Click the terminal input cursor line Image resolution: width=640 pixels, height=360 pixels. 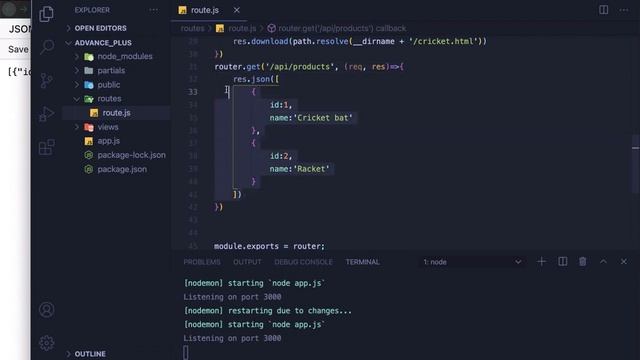pos(186,352)
